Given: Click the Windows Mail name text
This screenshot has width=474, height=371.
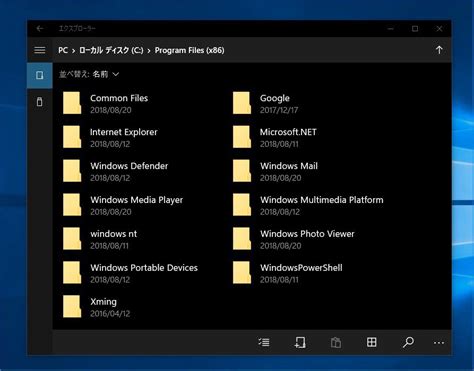Looking at the screenshot, I should pyautogui.click(x=289, y=166).
